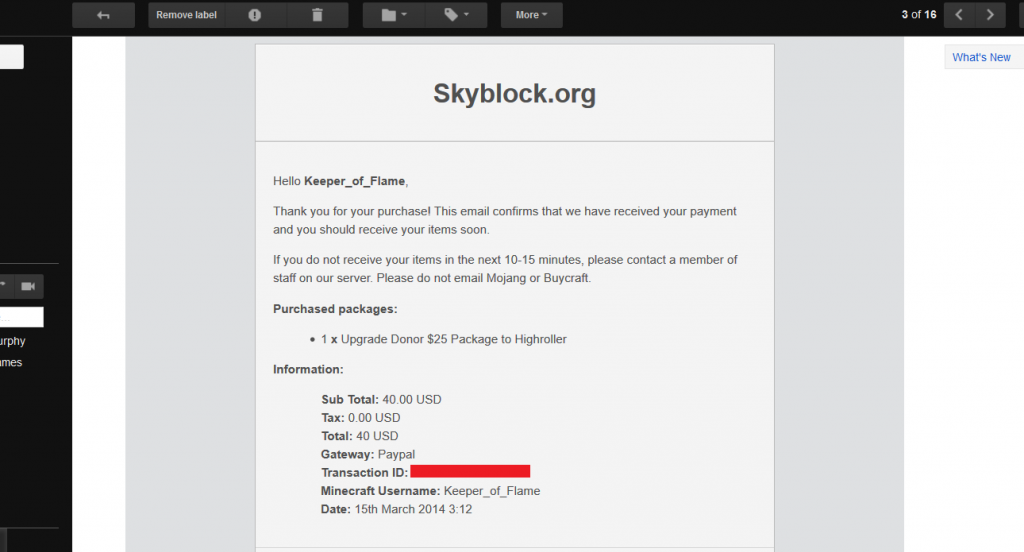The image size is (1024, 552).
Task: Expand the More actions menu
Action: coord(532,15)
